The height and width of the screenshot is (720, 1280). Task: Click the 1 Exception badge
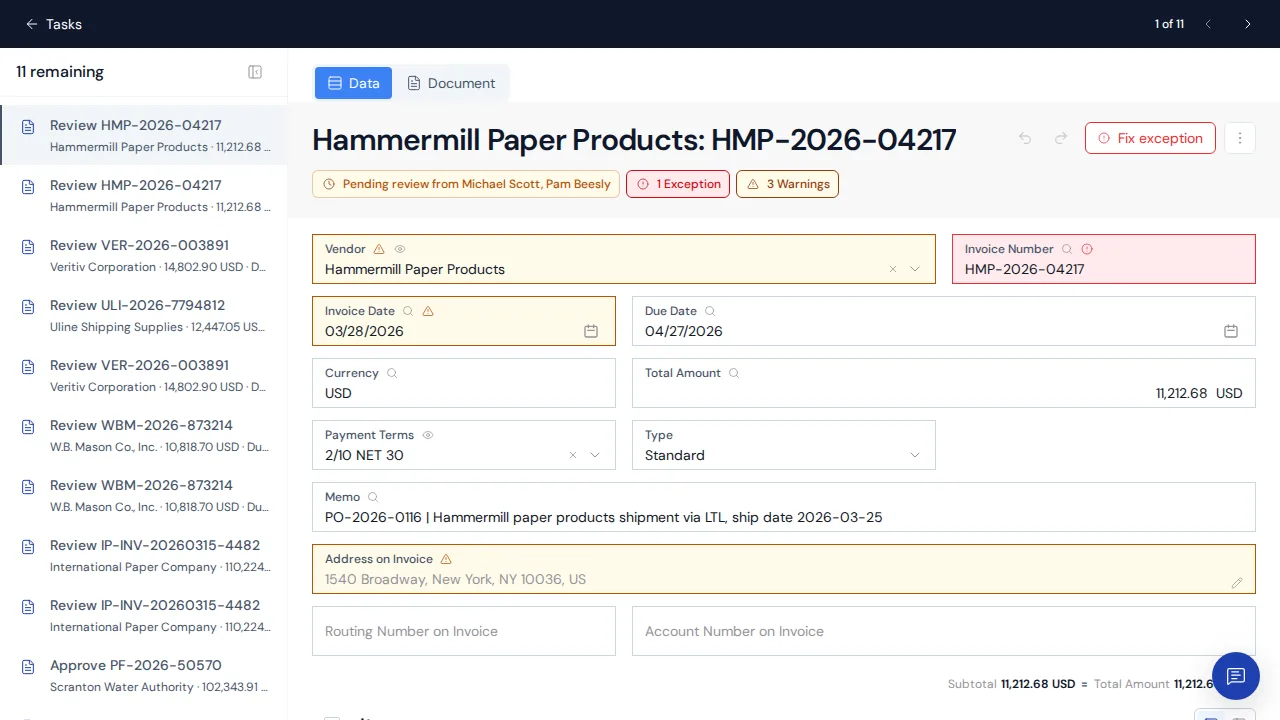[x=678, y=184]
